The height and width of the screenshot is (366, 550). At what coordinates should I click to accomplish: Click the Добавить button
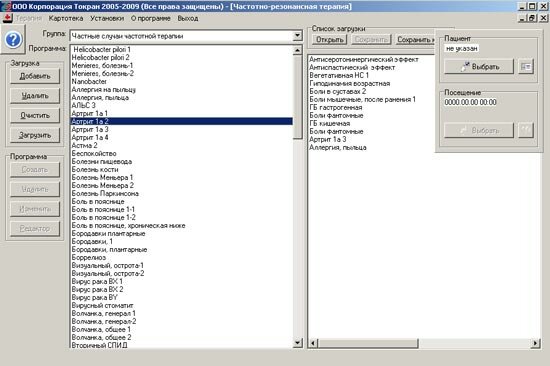coord(35,76)
